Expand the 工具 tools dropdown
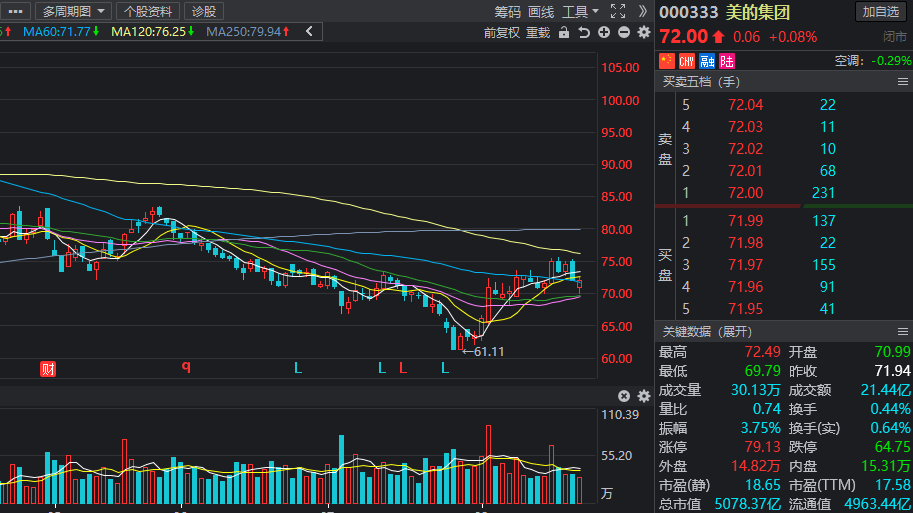913x513 pixels. pos(580,11)
